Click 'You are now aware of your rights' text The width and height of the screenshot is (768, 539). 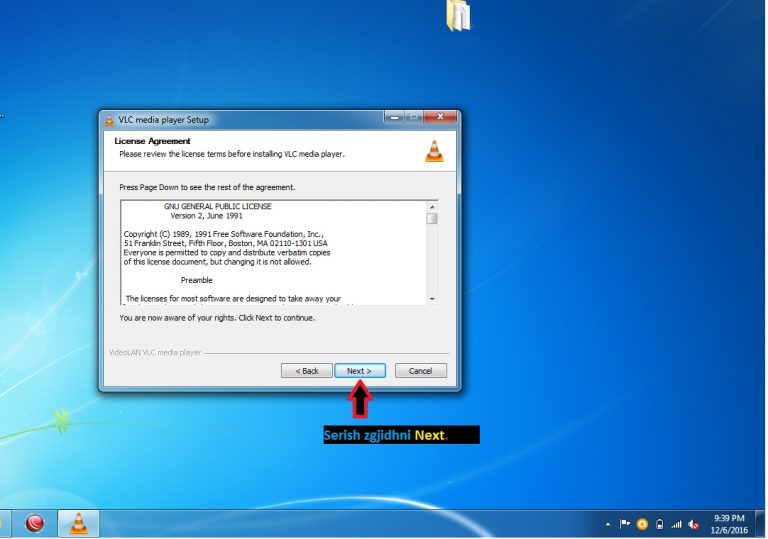(x=217, y=318)
